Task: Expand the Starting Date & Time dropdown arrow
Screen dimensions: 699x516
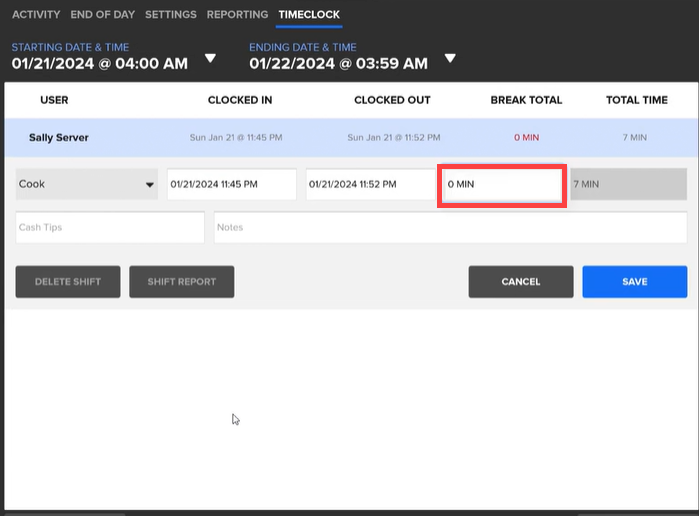Action: coord(210,58)
